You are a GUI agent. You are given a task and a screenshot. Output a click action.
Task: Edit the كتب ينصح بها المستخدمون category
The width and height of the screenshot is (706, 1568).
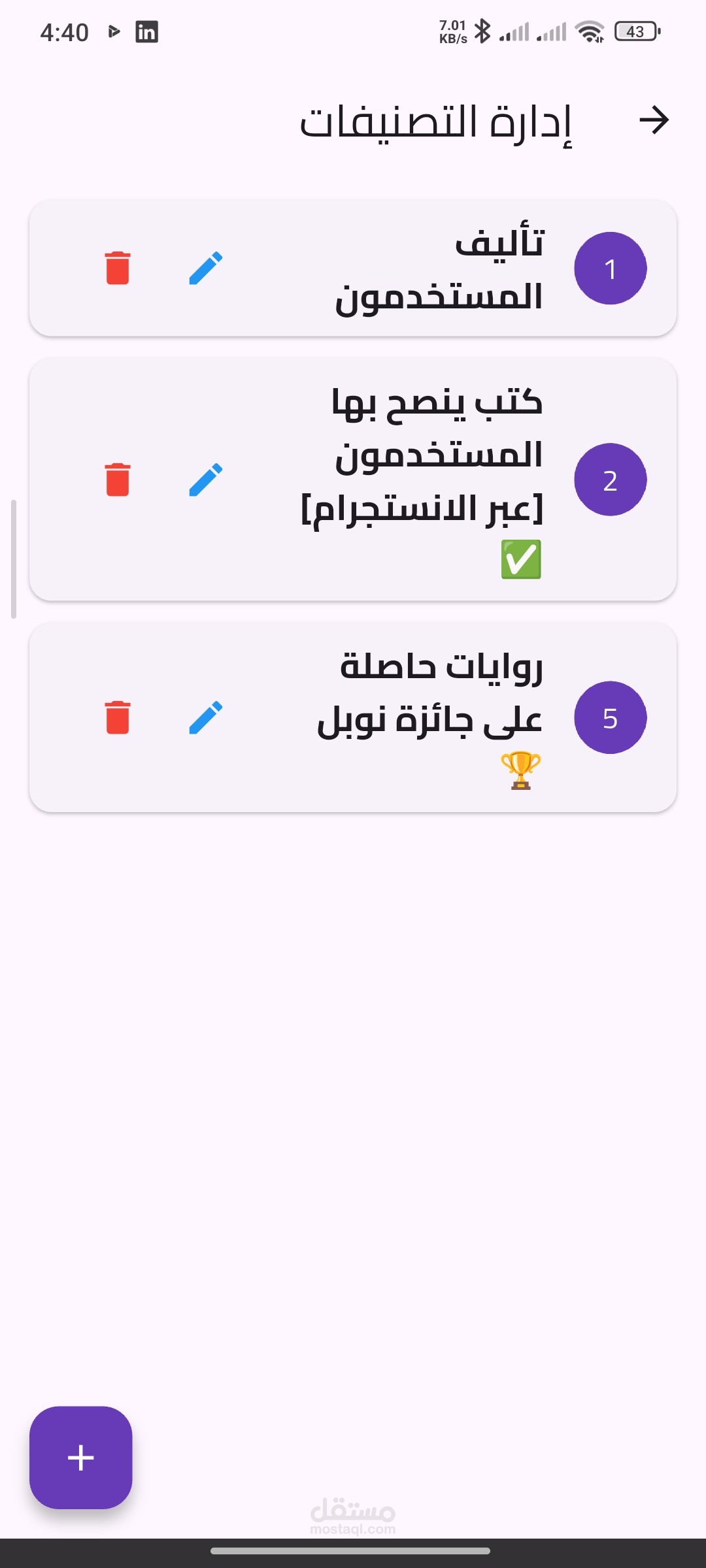(206, 480)
